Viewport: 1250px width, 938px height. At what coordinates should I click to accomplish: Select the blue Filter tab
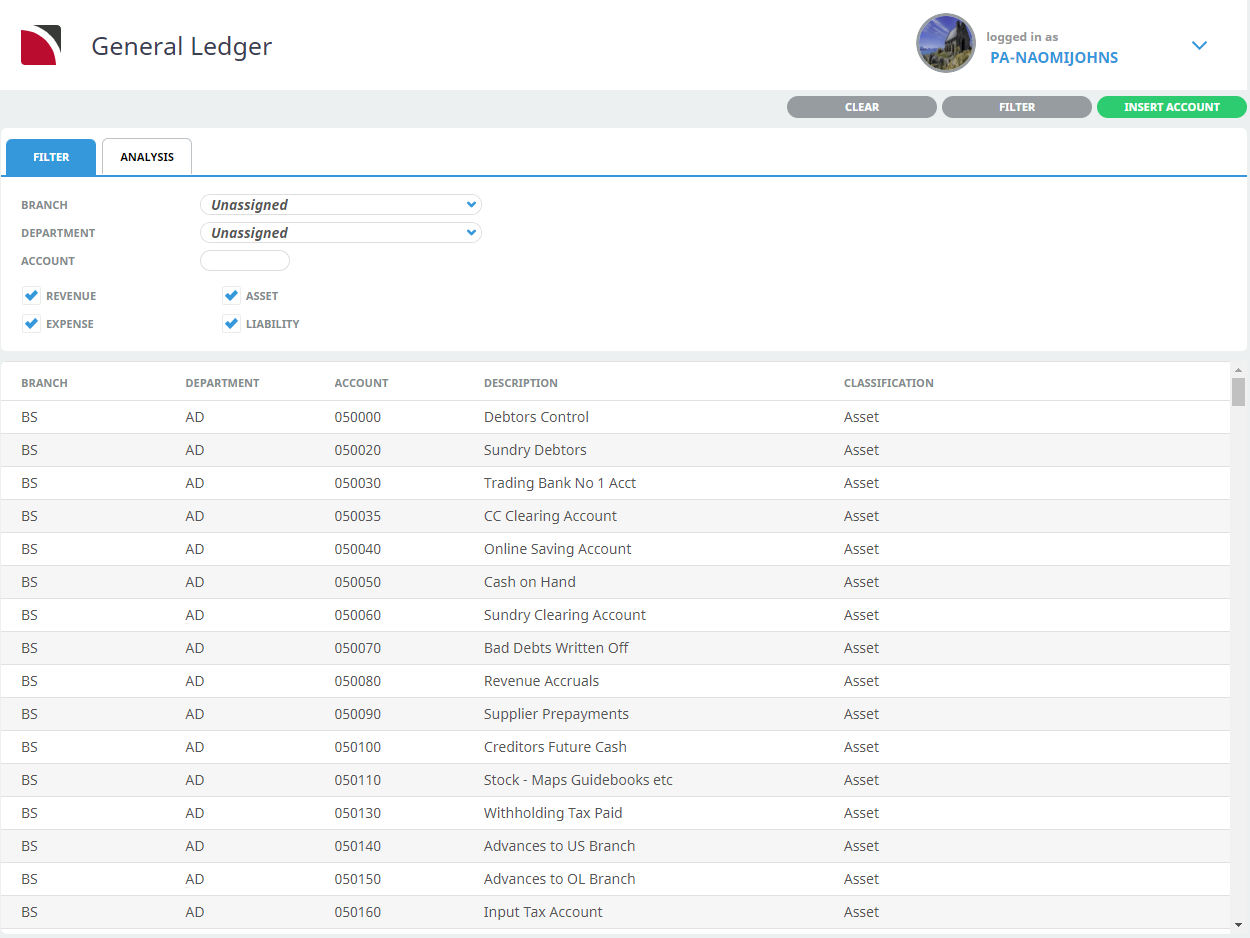click(x=51, y=157)
